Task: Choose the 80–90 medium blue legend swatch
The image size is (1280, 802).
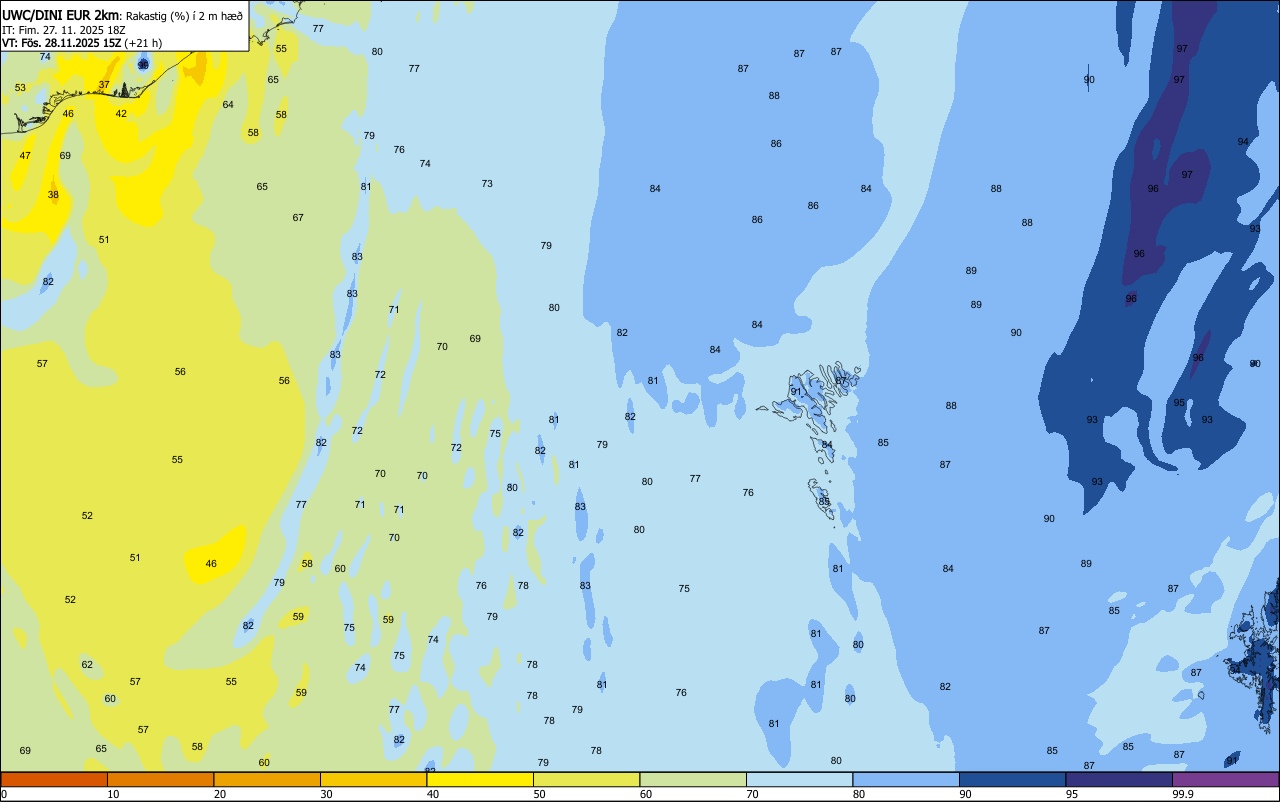Action: (906, 779)
